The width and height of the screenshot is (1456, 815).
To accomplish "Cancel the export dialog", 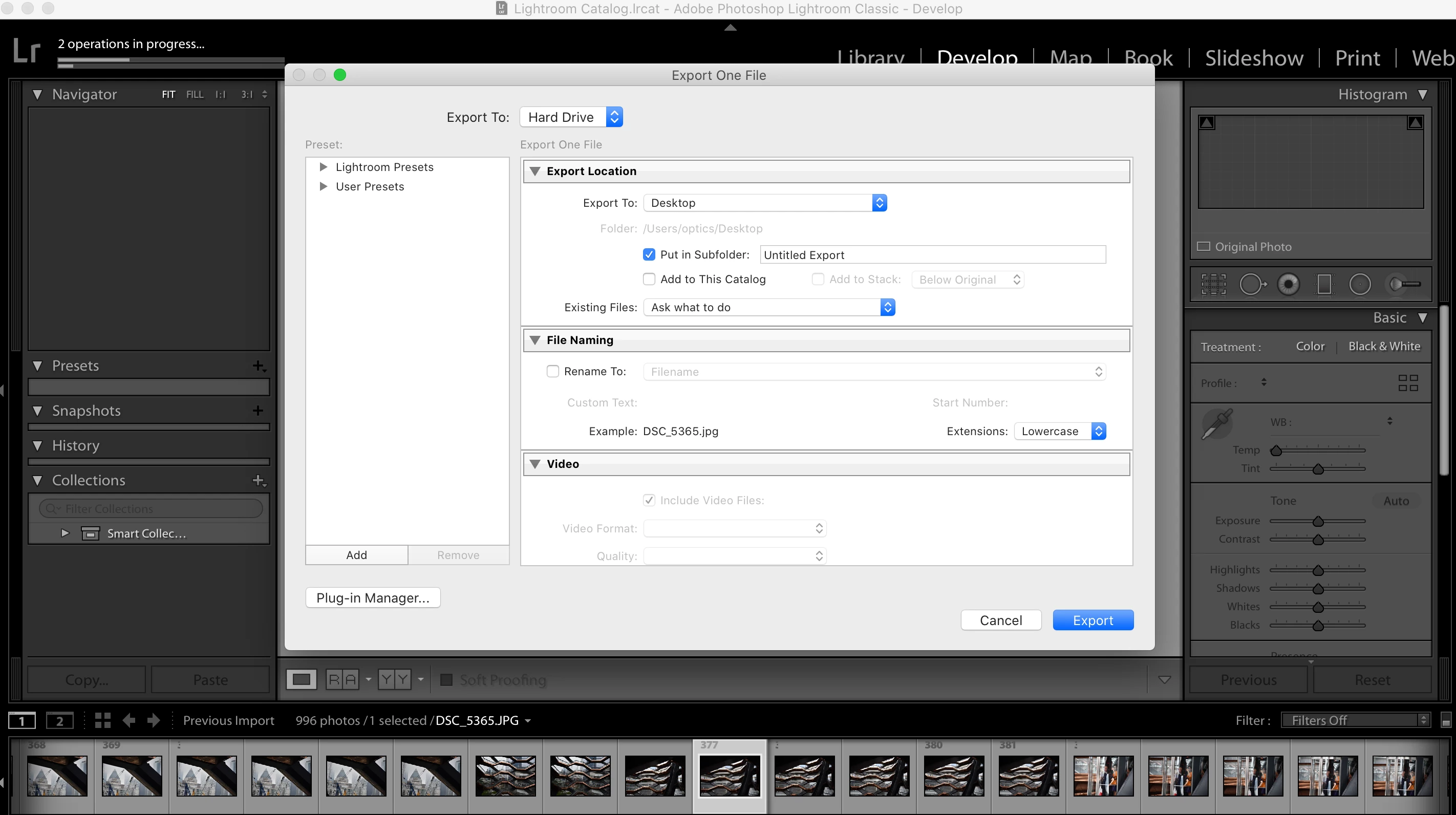I will 1001,620.
